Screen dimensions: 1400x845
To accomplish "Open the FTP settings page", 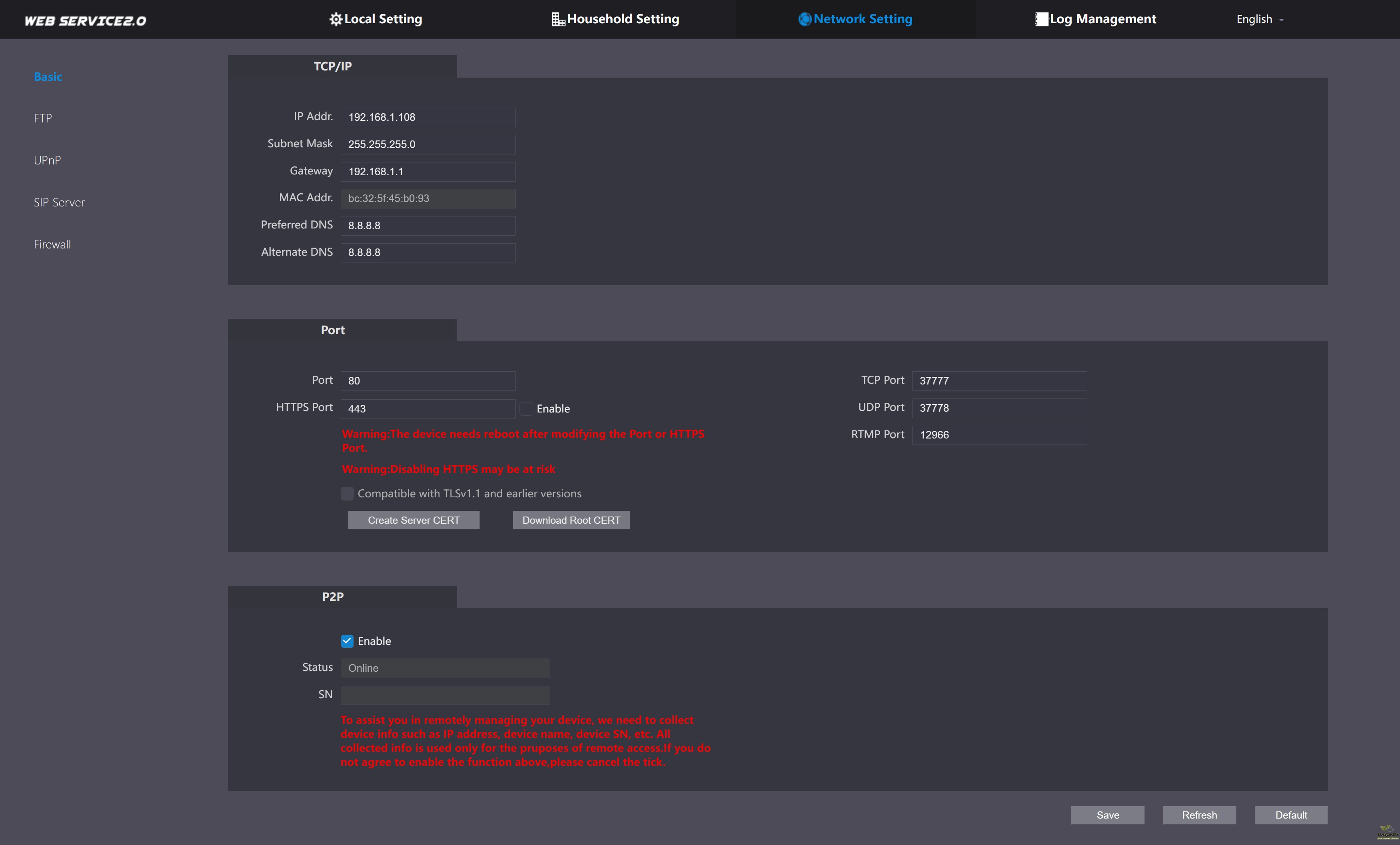I will coord(43,118).
